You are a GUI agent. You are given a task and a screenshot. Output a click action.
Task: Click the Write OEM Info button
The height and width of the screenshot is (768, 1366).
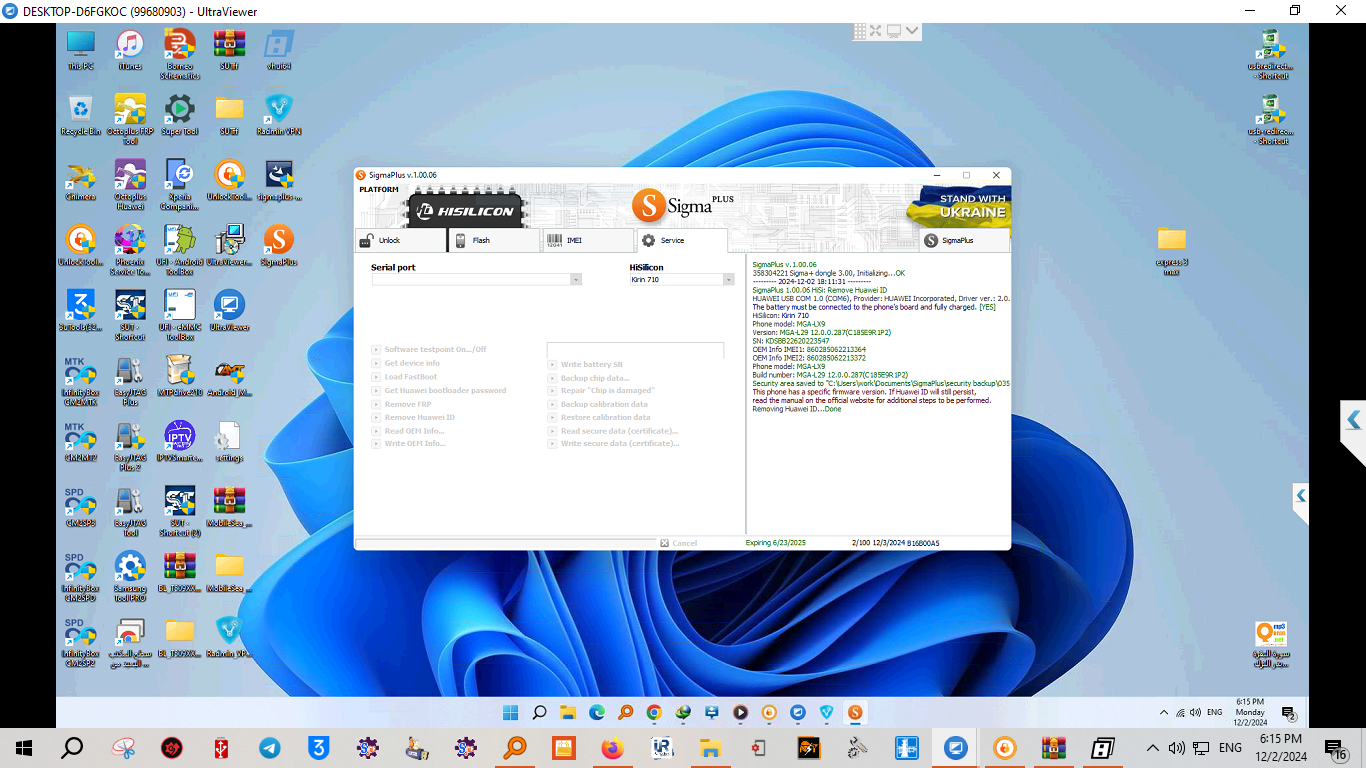[409, 444]
